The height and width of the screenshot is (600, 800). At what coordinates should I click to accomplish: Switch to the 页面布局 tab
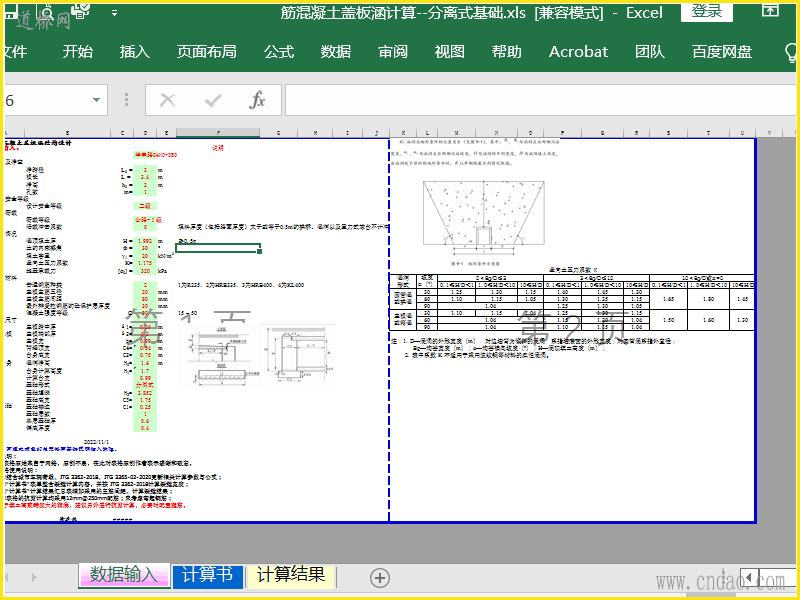click(207, 52)
